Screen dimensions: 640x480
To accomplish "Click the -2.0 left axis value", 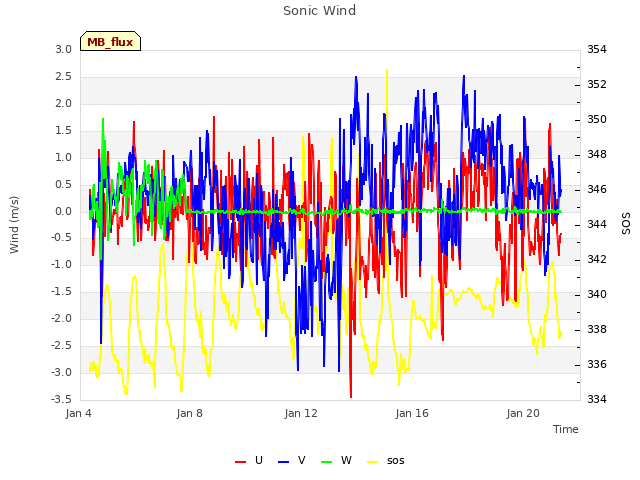I will click(61, 318).
